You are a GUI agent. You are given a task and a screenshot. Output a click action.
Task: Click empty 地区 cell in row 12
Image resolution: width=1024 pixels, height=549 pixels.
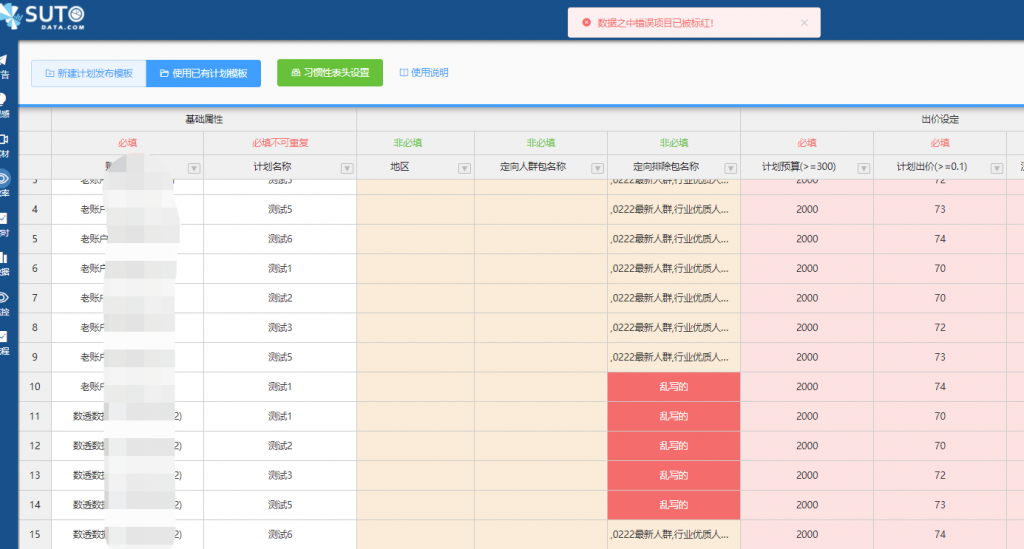pyautogui.click(x=416, y=446)
